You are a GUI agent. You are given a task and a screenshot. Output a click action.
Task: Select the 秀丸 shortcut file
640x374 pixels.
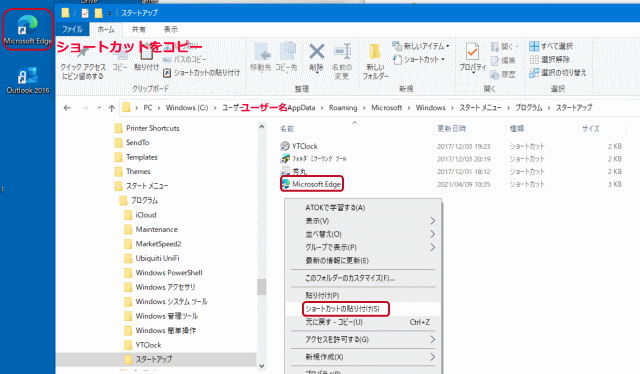point(294,171)
